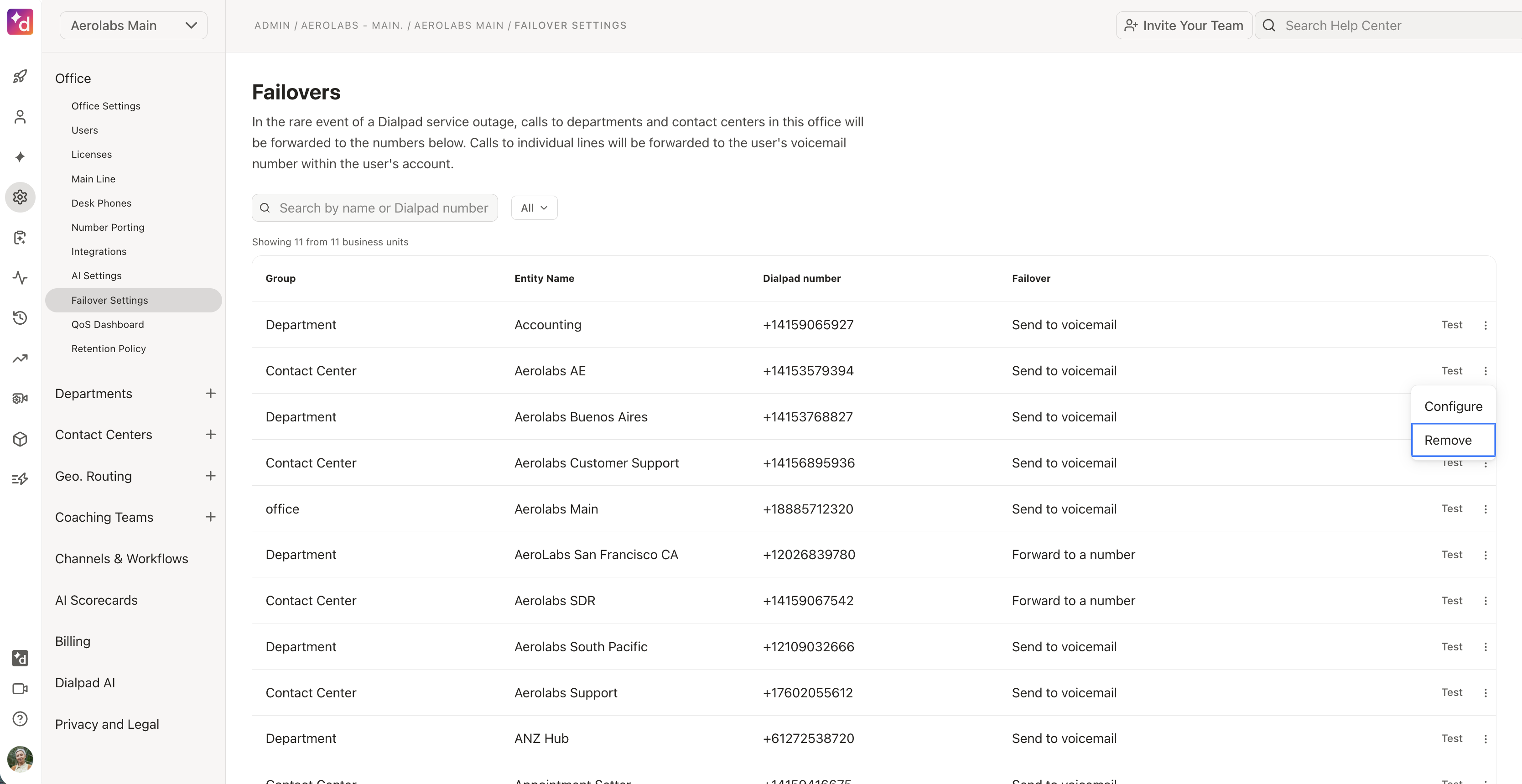Click the Search Help Center field
This screenshot has height=784, width=1522.
point(1388,26)
